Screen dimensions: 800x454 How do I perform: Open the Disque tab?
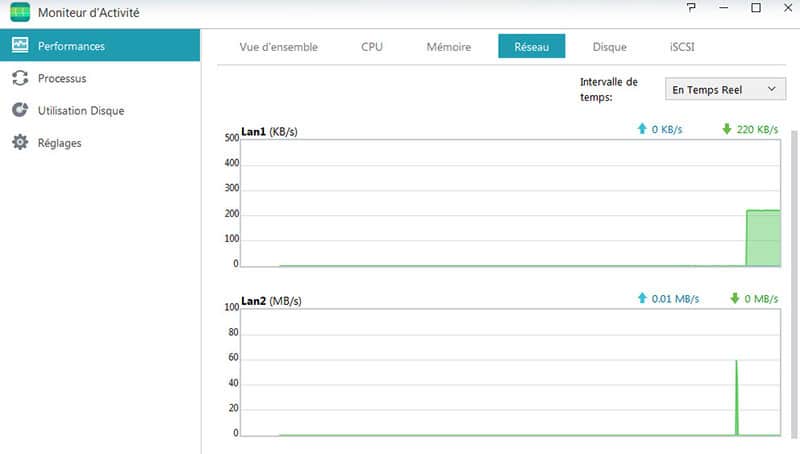click(x=610, y=46)
